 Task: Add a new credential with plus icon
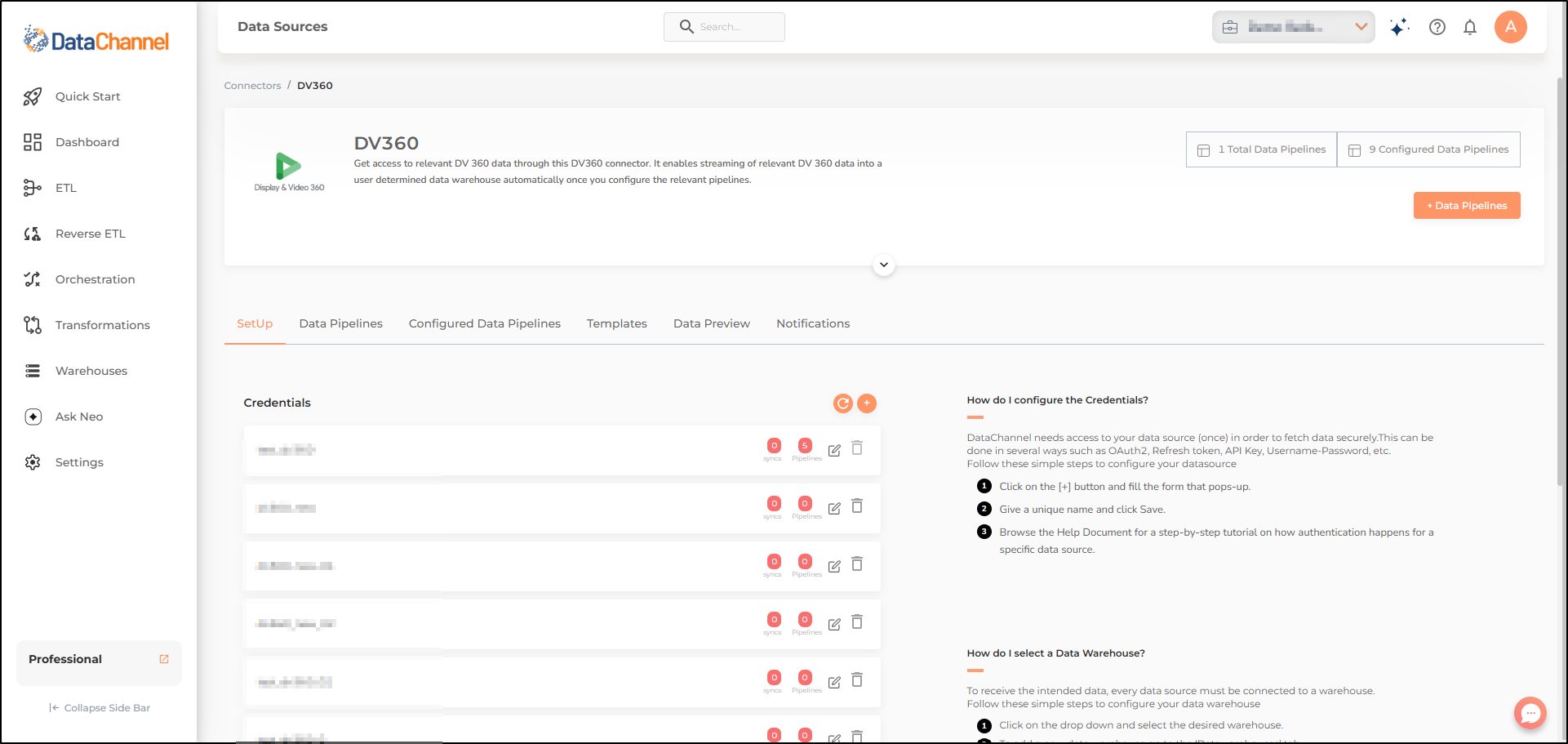pos(867,403)
